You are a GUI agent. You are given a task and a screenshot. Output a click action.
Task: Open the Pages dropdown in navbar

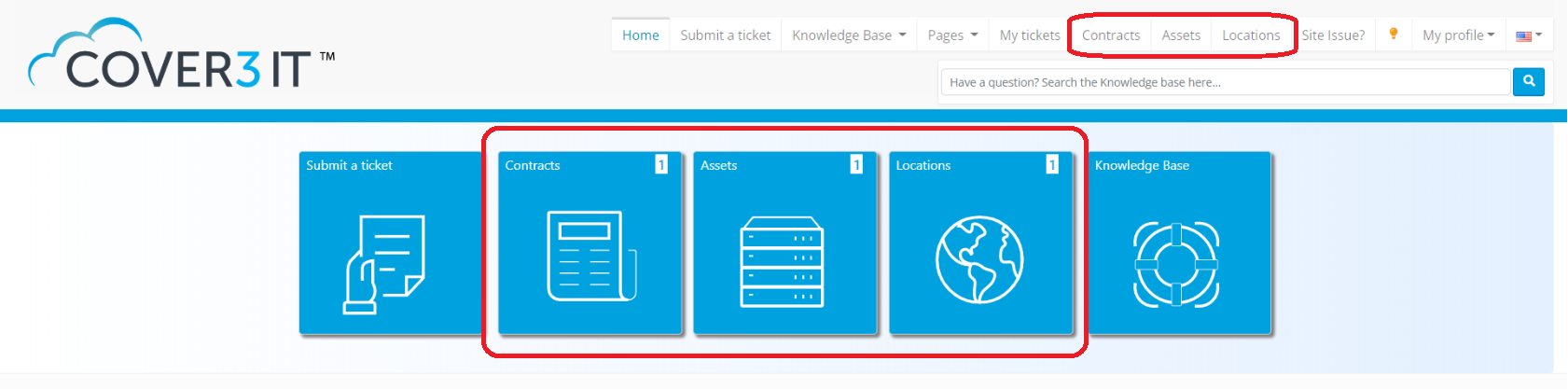coord(952,35)
